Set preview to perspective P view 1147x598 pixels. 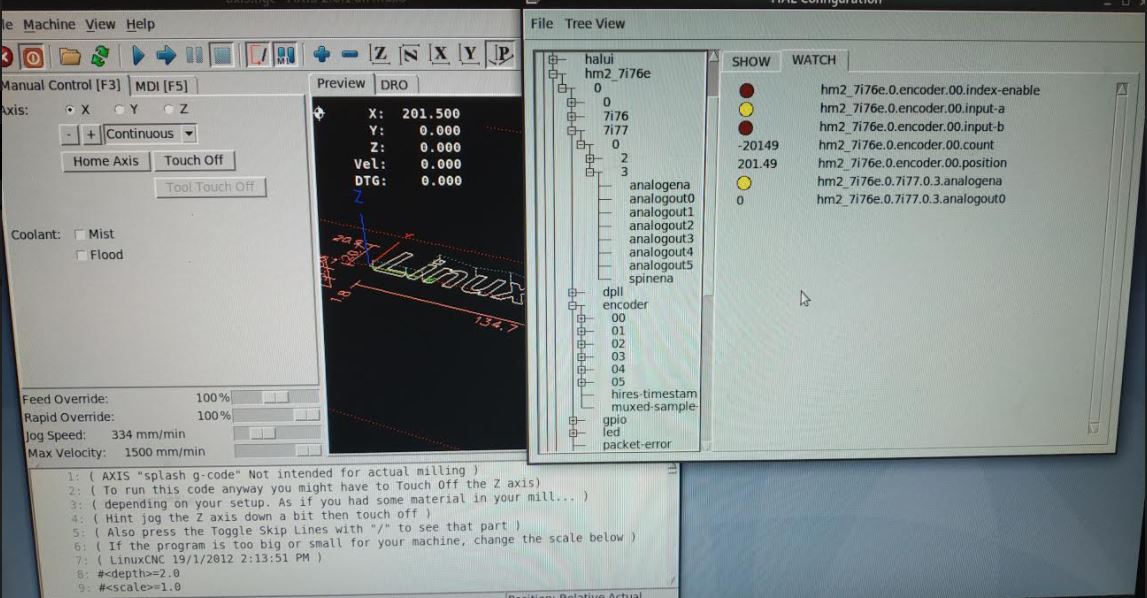click(502, 54)
